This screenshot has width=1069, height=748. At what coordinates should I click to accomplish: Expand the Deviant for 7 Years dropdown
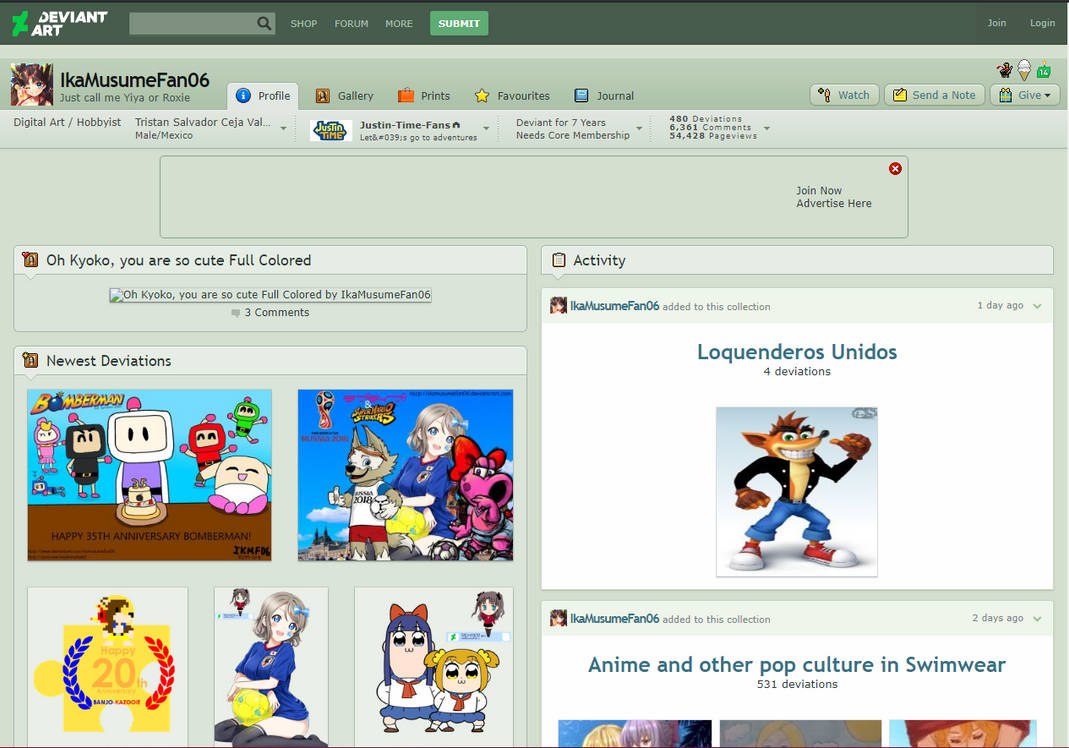[639, 128]
